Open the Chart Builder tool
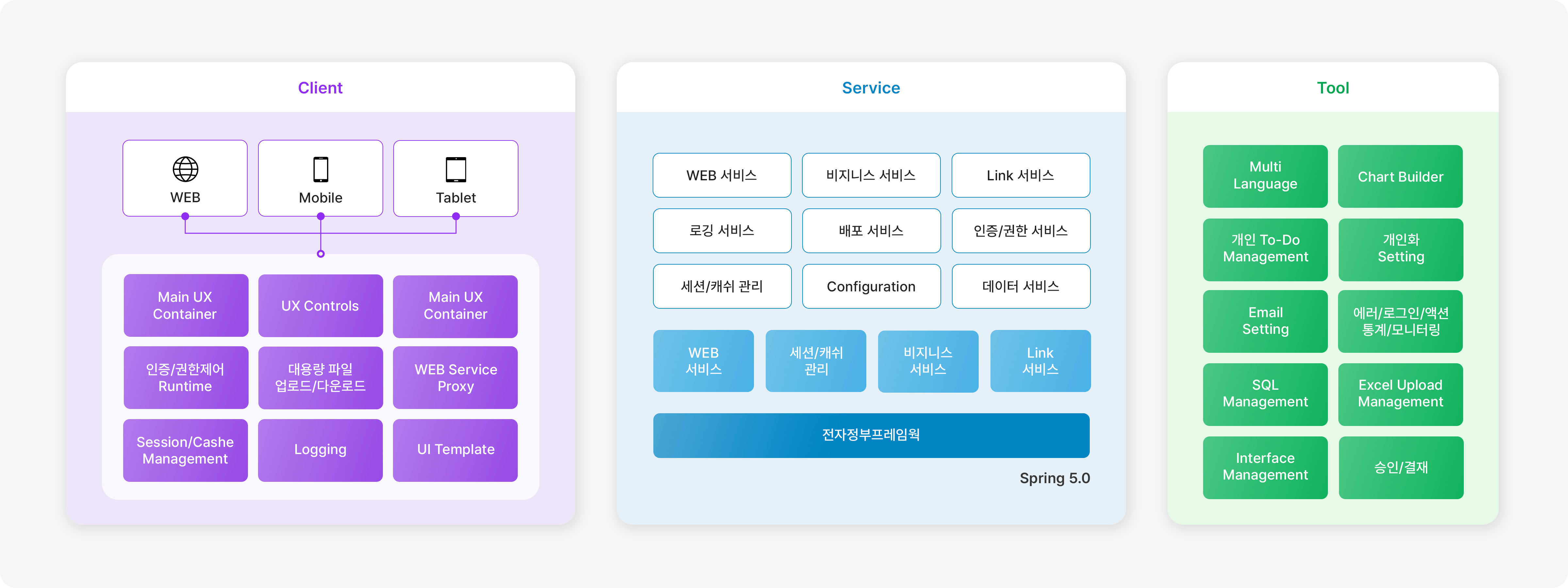This screenshot has height=588, width=1568. (1400, 176)
